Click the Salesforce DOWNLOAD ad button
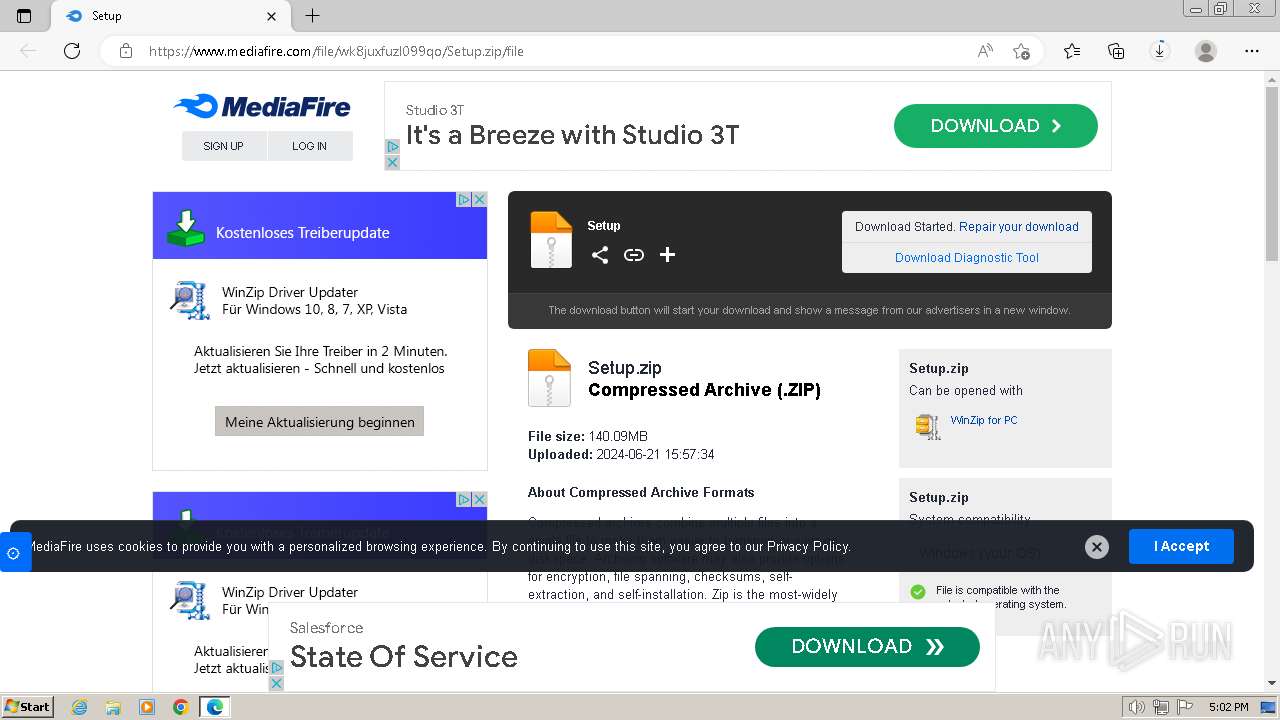Screen dimensions: 1280x720 (x=867, y=647)
